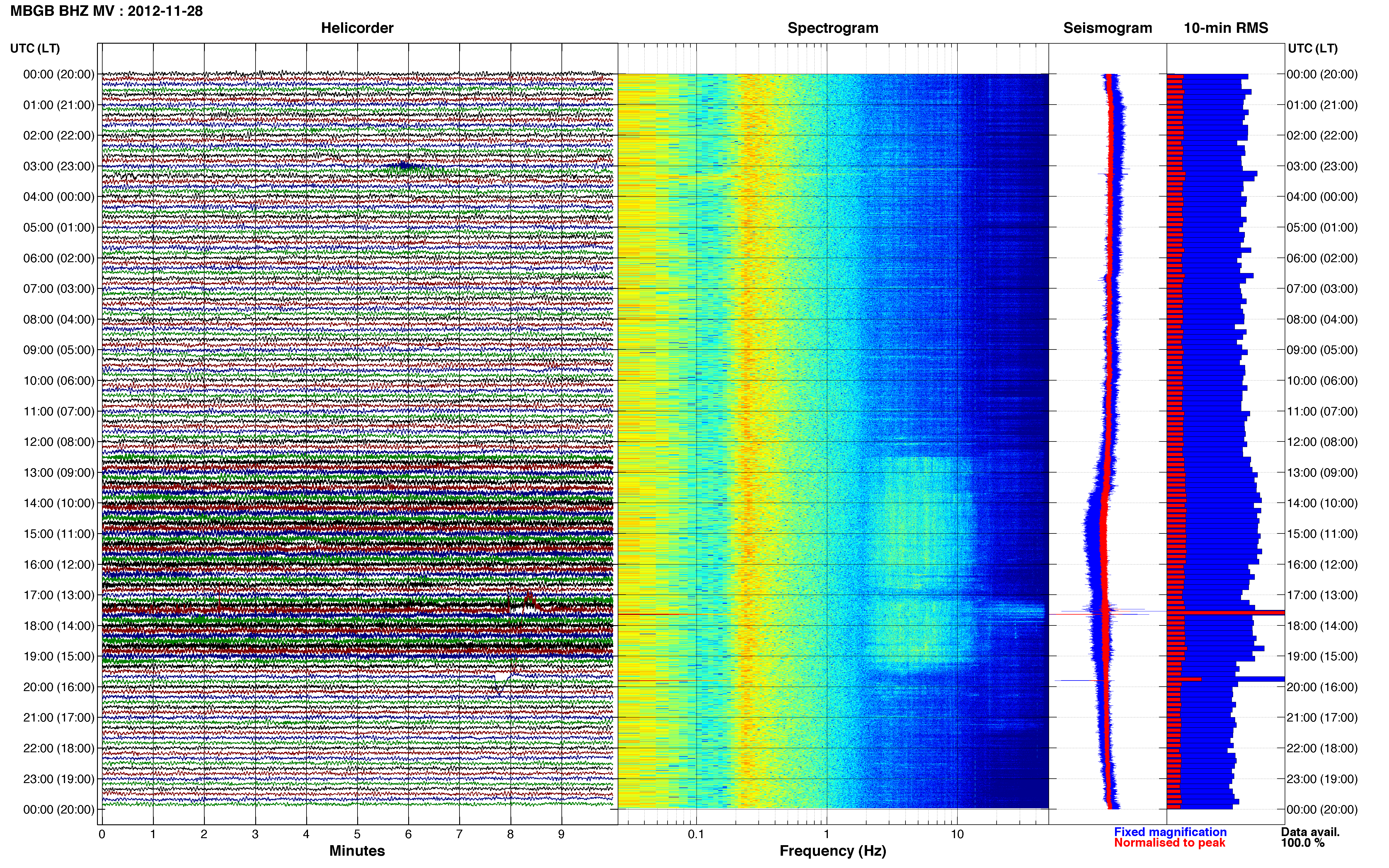Click left time label 23:00 (19:00)
The height and width of the screenshot is (868, 1389).
pos(59,778)
